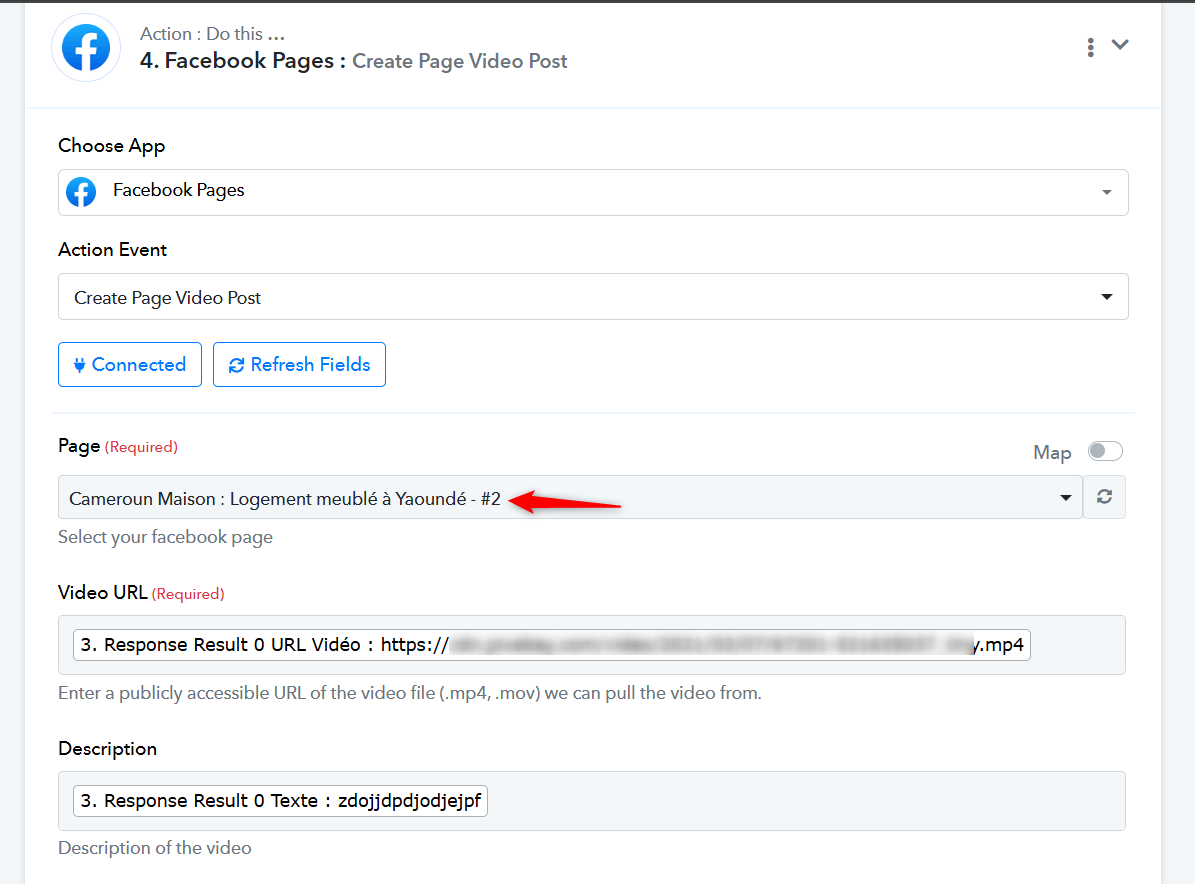1195x884 pixels.
Task: Click the publicly accessible URL hint text
Action: [410, 693]
